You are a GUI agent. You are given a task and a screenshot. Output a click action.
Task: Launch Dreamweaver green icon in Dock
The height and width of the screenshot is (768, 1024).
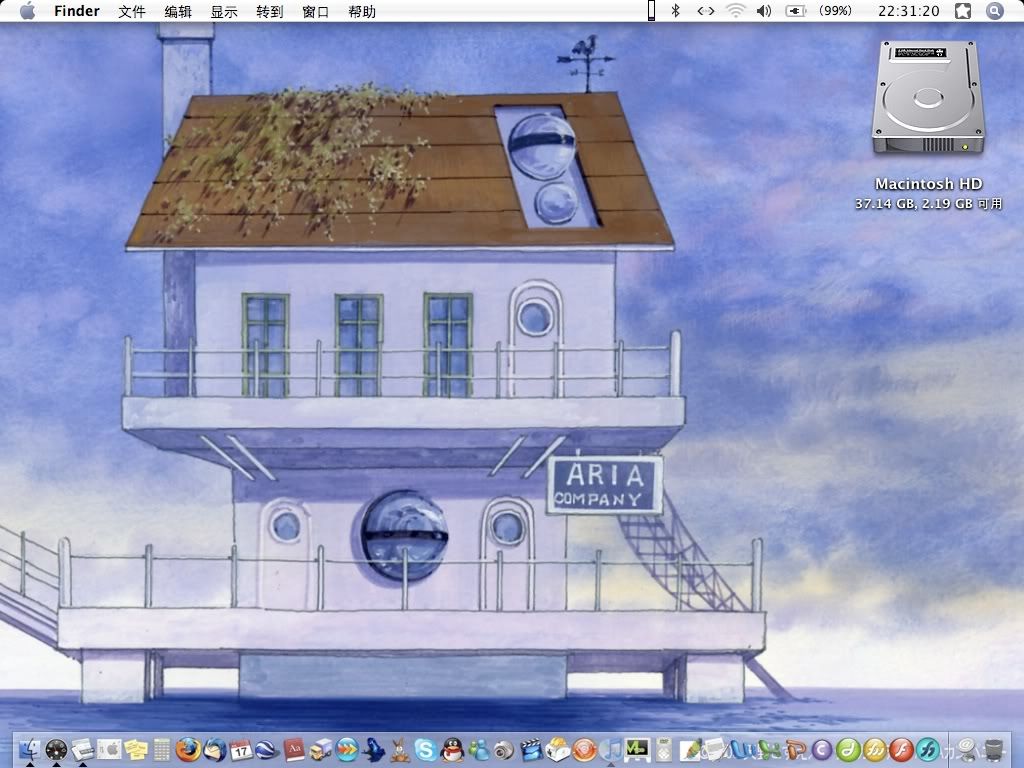(x=848, y=750)
